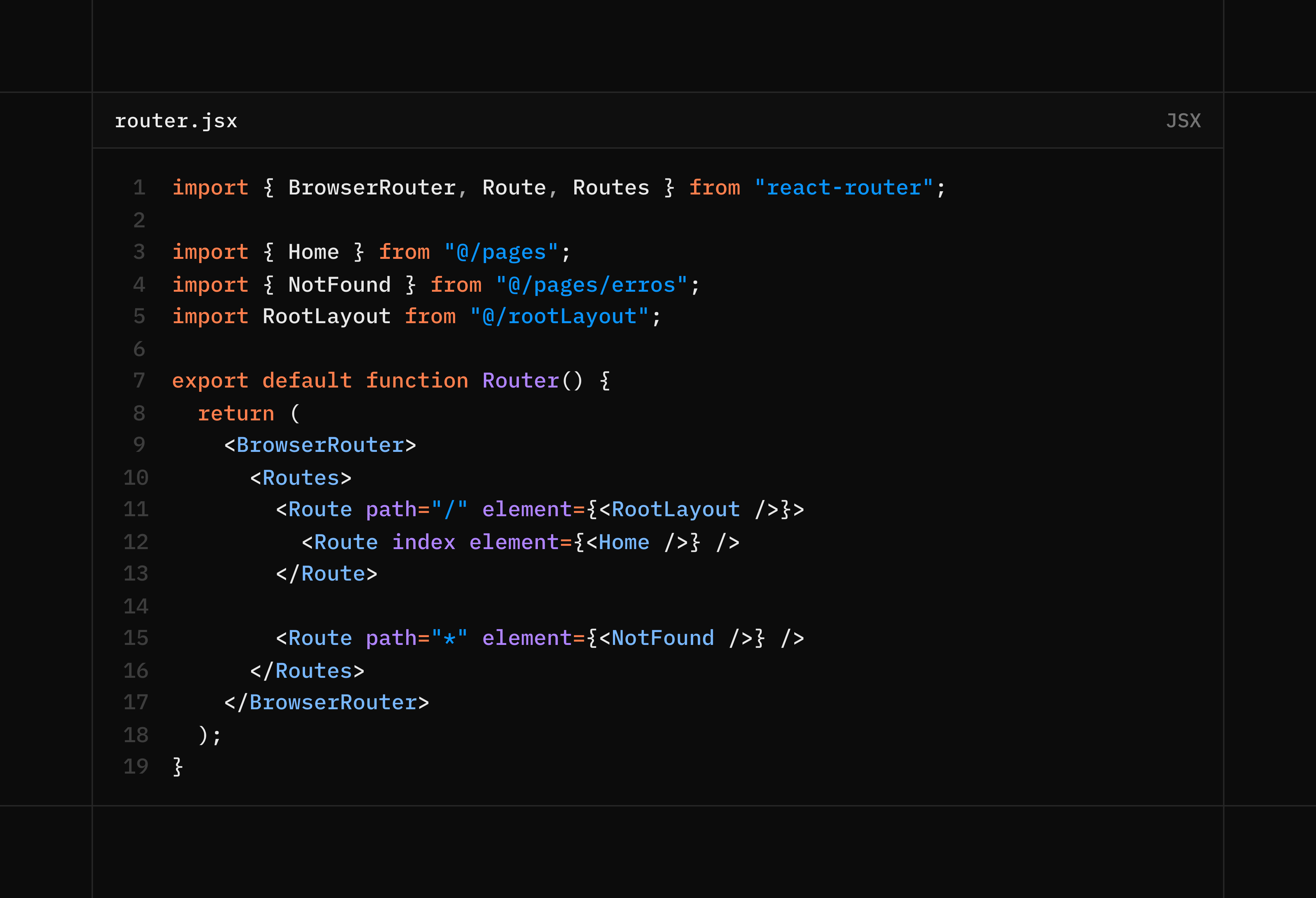The height and width of the screenshot is (898, 1316).
Task: Click the react-router import string
Action: pos(844,187)
